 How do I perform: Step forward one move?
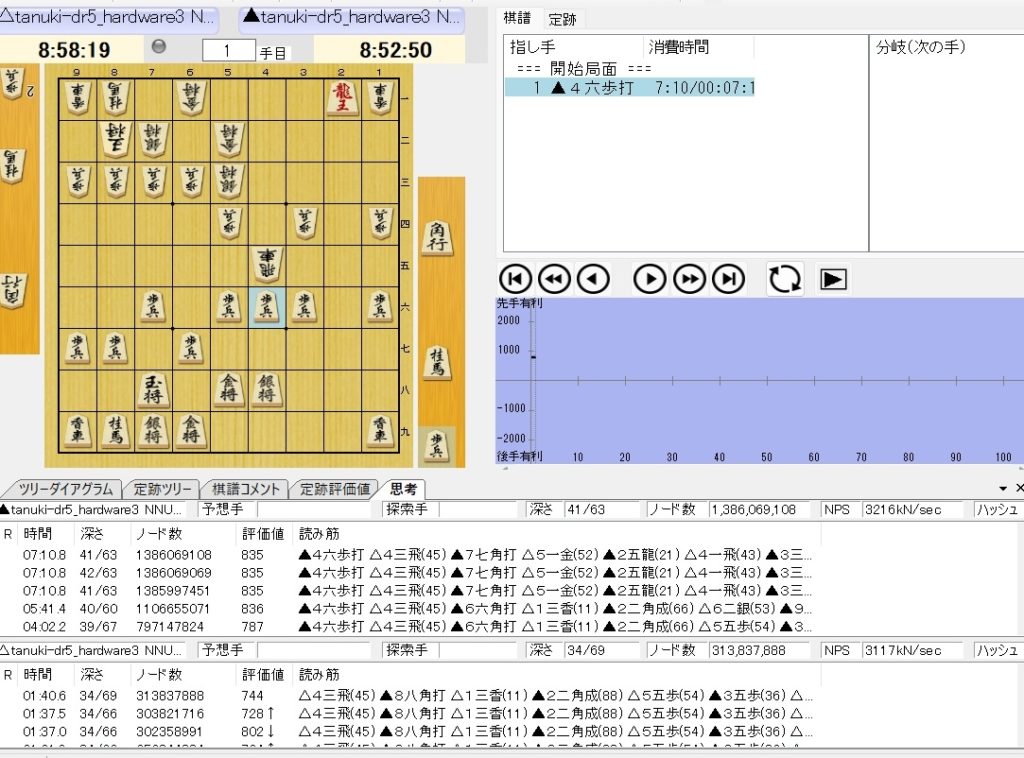click(x=650, y=279)
